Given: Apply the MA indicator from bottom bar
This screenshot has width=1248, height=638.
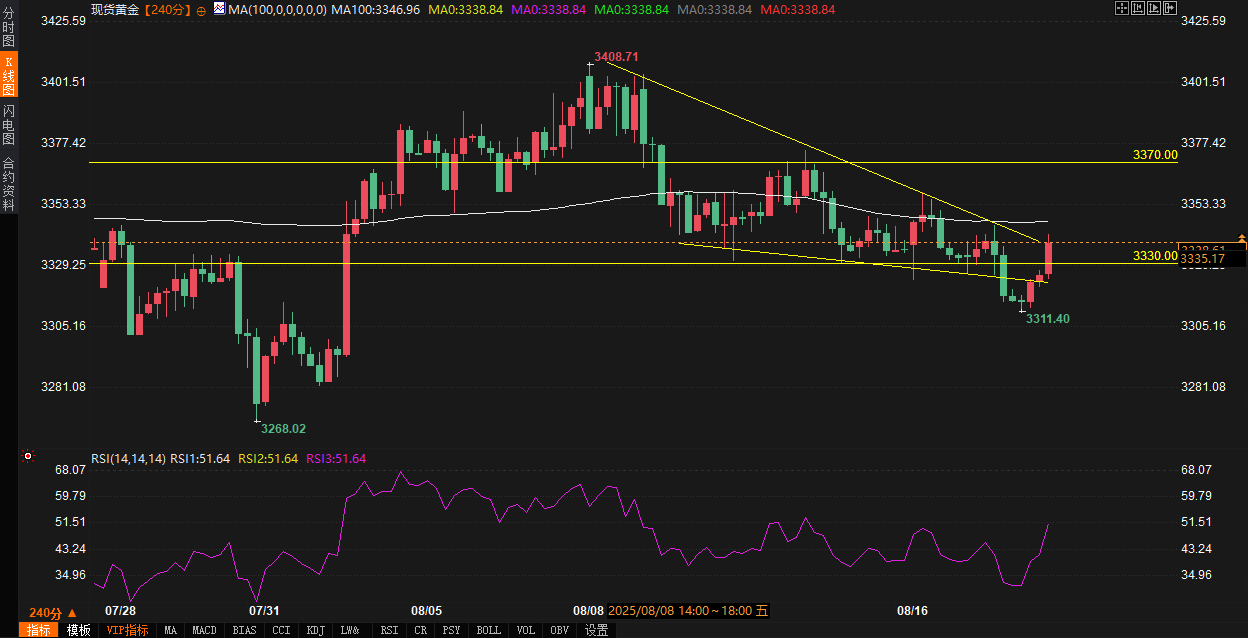Looking at the screenshot, I should click(x=171, y=630).
